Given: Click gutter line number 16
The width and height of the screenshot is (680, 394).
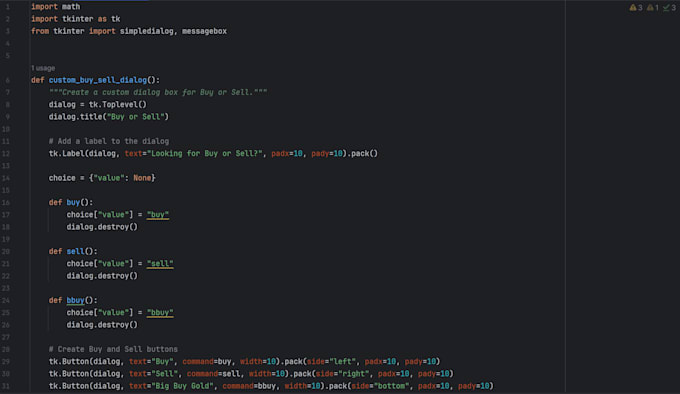Looking at the screenshot, I should 6,202.
